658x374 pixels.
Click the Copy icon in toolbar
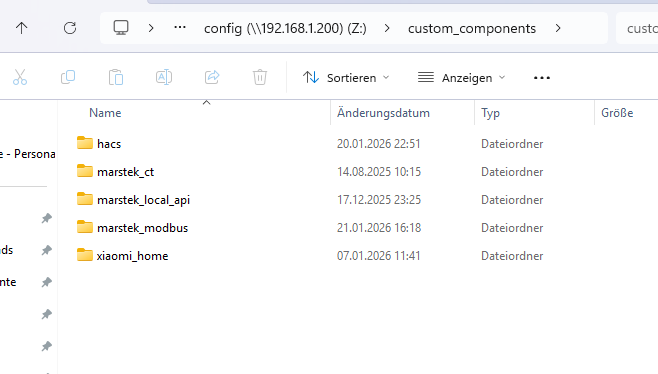tap(68, 77)
